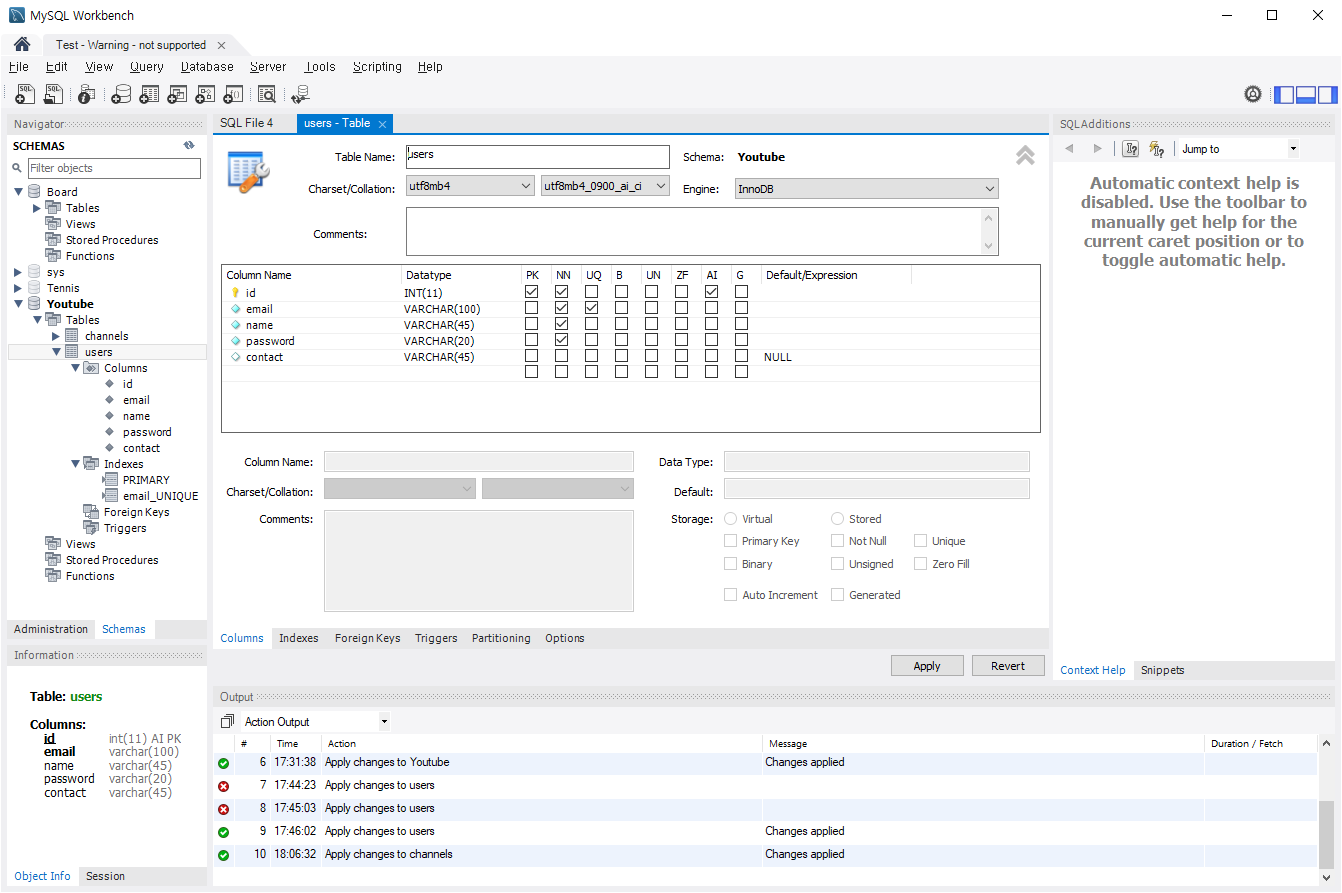Expand the channels table node
Viewport: 1342px width, 893px height.
(56, 336)
